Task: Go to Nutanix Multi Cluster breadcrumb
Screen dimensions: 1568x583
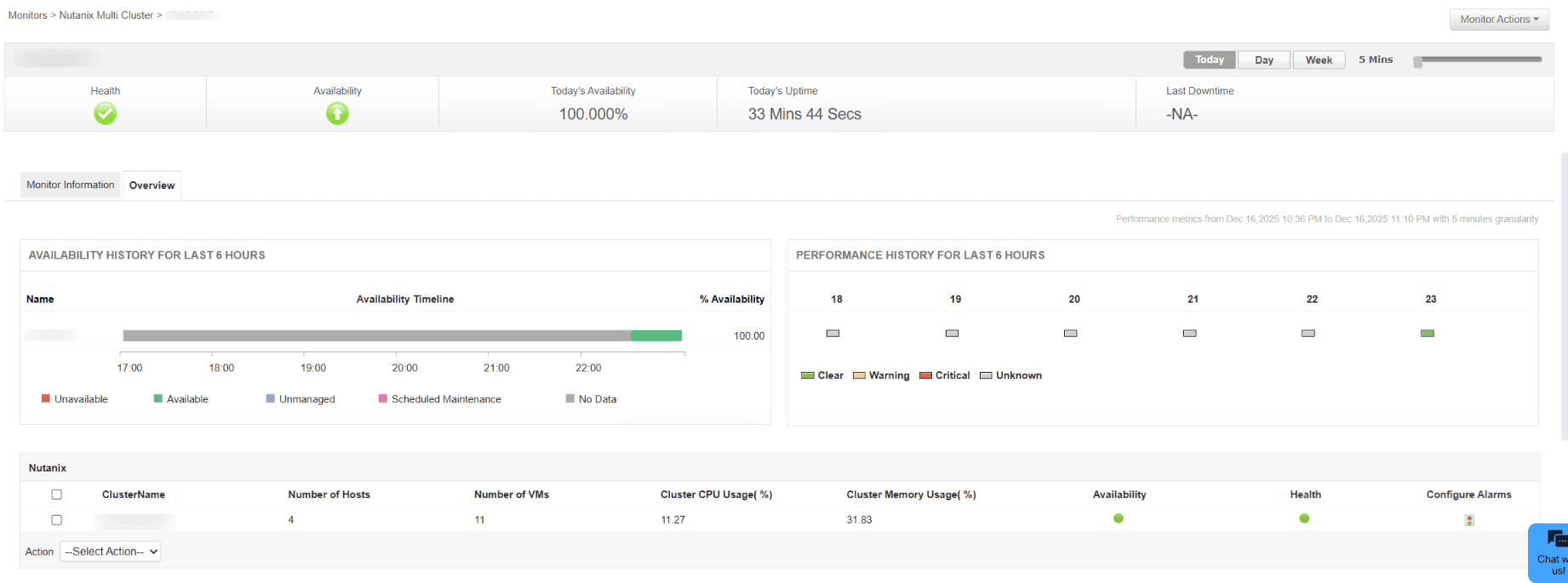Action: click(106, 15)
